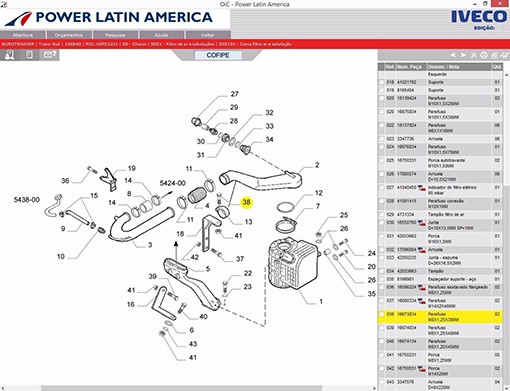Click the document icon next to forklift

point(29,55)
